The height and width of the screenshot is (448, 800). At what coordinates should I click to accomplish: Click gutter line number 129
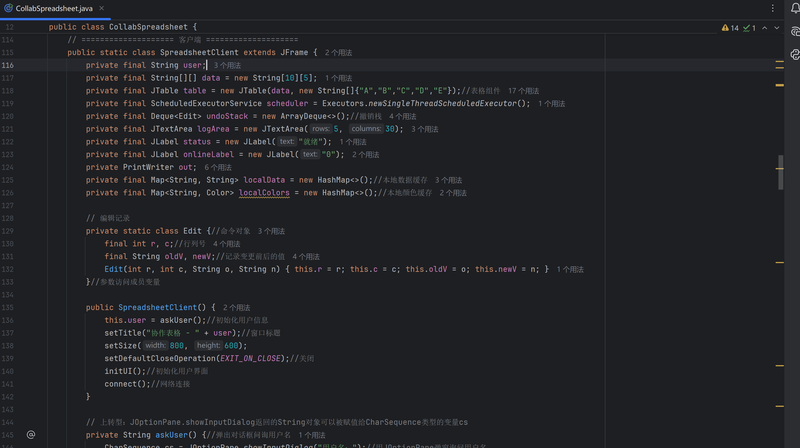coord(8,231)
